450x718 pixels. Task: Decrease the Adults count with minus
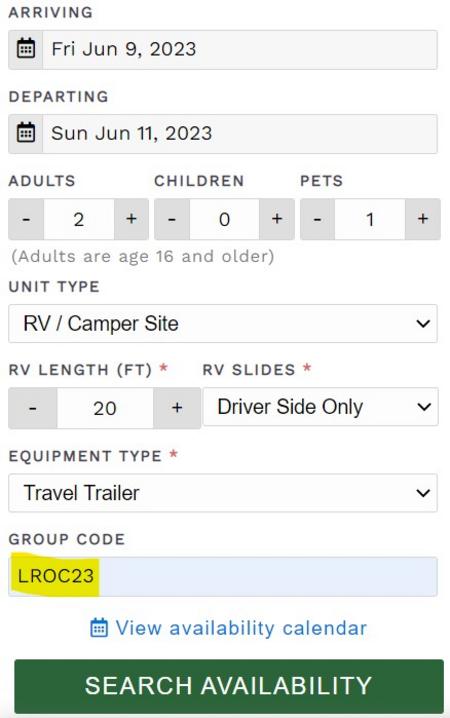[26, 219]
